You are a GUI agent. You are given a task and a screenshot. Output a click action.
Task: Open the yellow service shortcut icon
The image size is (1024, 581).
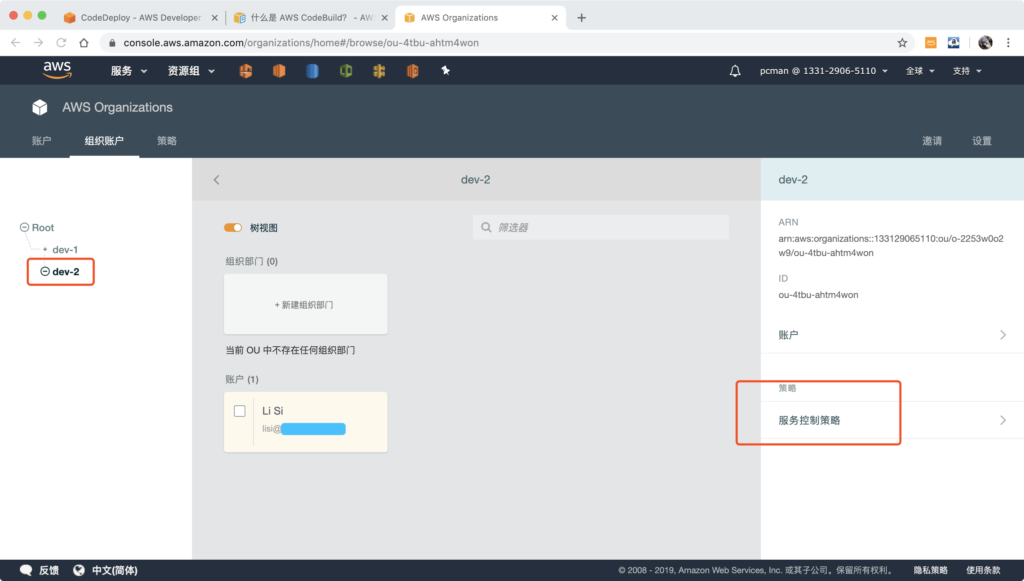point(379,71)
